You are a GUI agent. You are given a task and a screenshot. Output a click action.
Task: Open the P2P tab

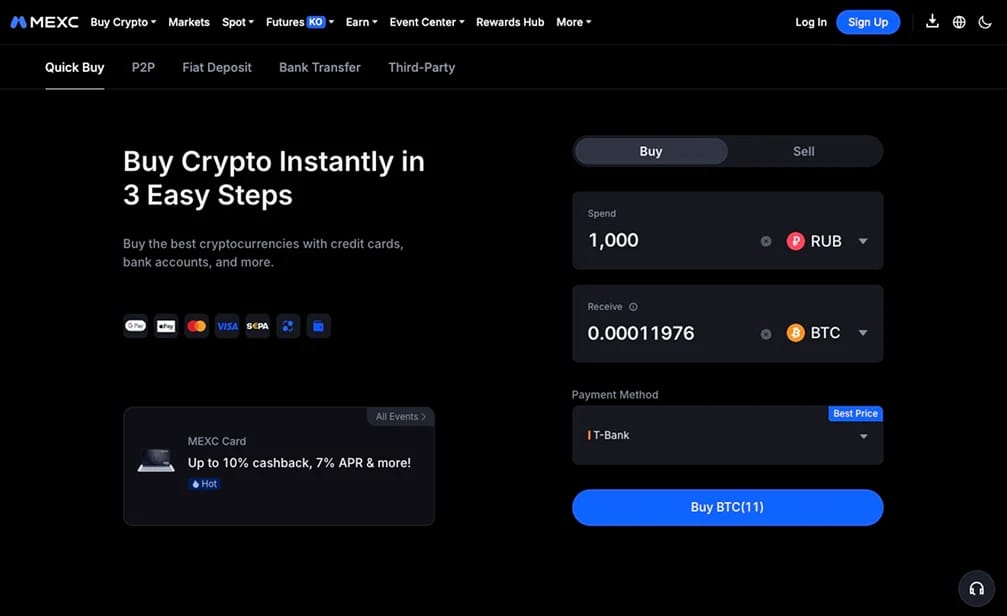point(143,67)
